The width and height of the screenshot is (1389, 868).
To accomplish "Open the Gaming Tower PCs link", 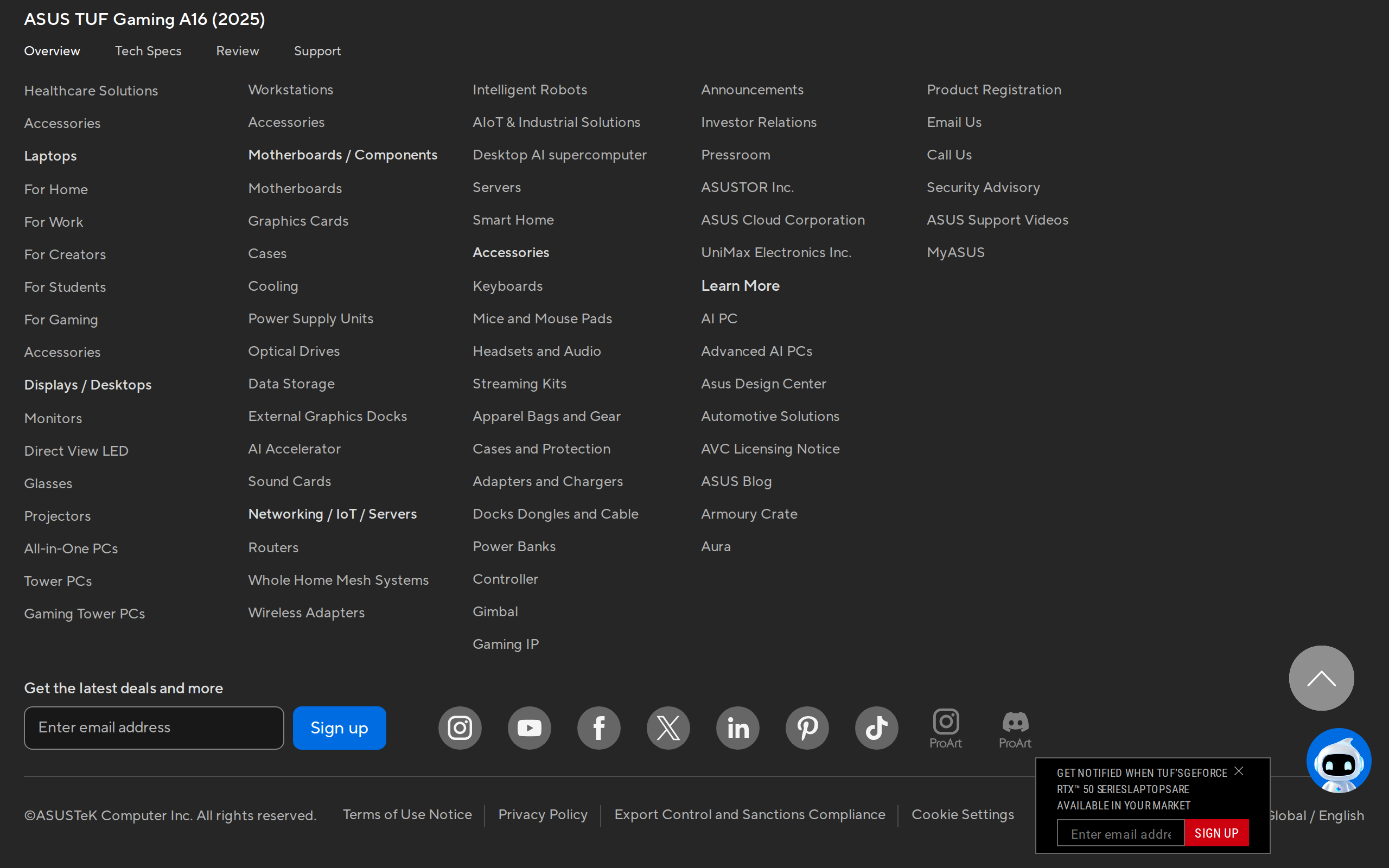I will [x=85, y=614].
